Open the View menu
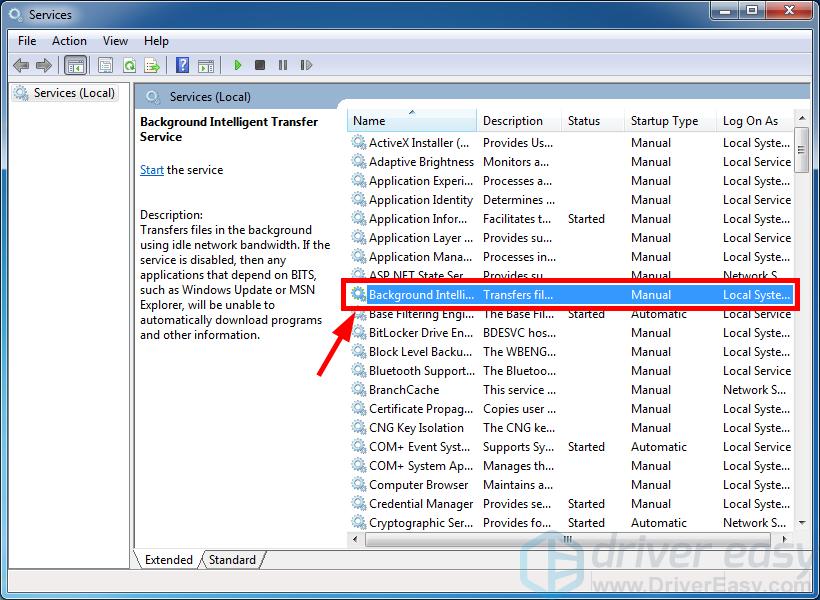This screenshot has width=820, height=600. click(x=115, y=41)
